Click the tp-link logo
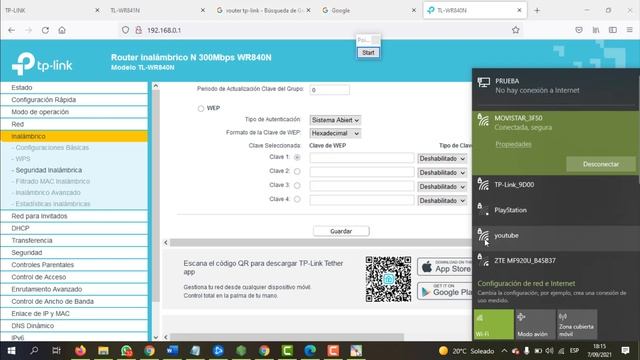Screen dimensions: 640x360 coord(42,63)
